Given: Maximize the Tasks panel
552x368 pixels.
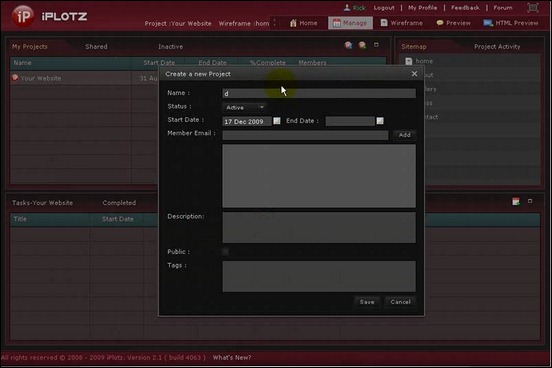Looking at the screenshot, I should tap(530, 201).
